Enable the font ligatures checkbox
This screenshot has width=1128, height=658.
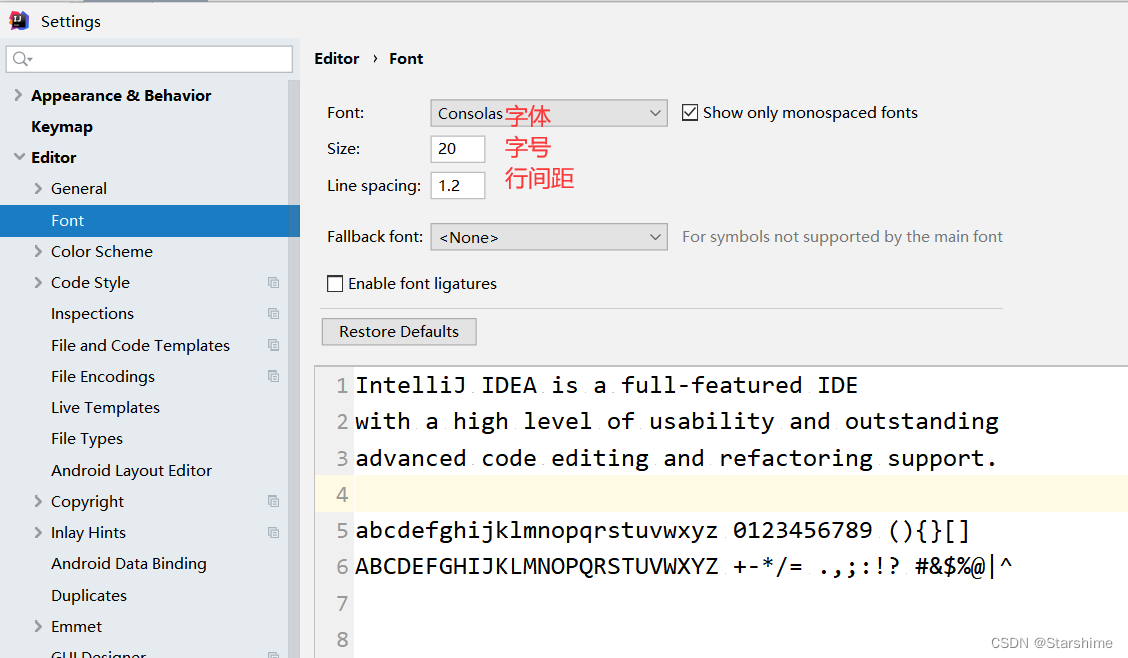(335, 284)
